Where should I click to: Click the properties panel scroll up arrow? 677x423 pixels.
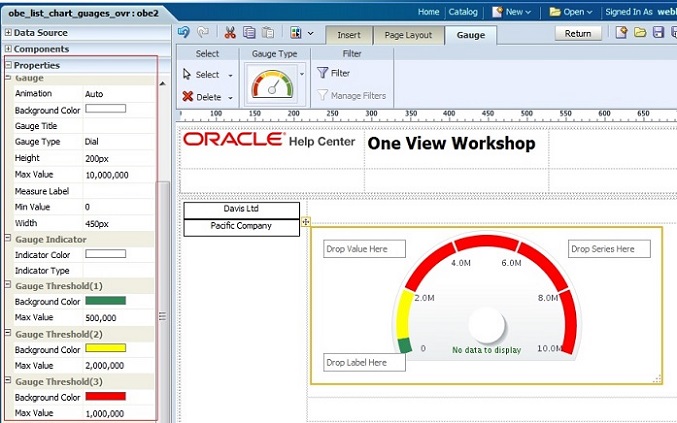pos(163,83)
